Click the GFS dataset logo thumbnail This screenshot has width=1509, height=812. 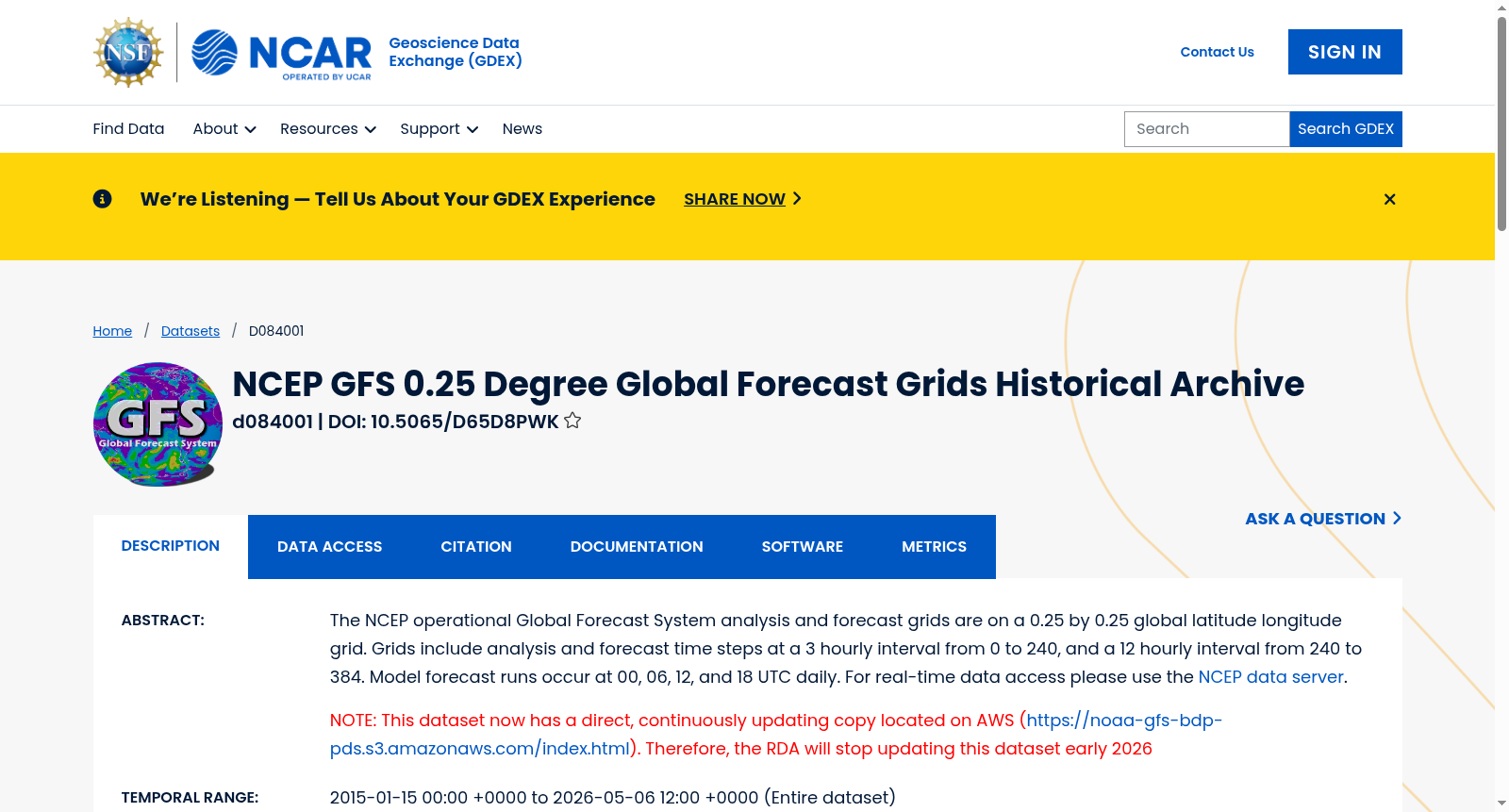tap(158, 424)
